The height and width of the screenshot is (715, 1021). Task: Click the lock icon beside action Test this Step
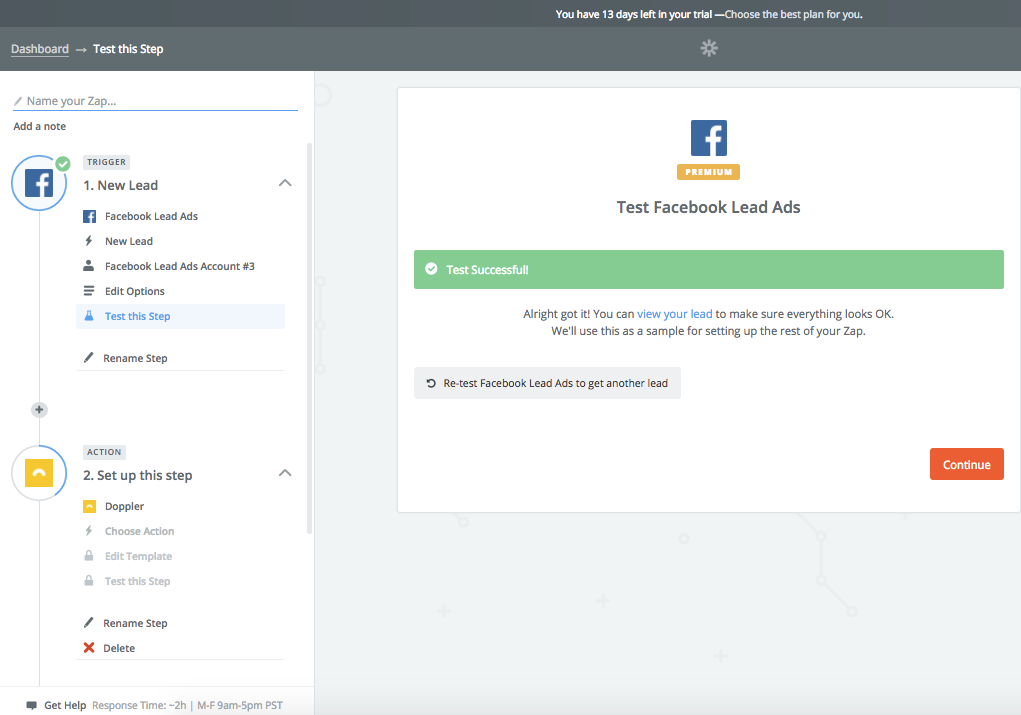click(89, 580)
